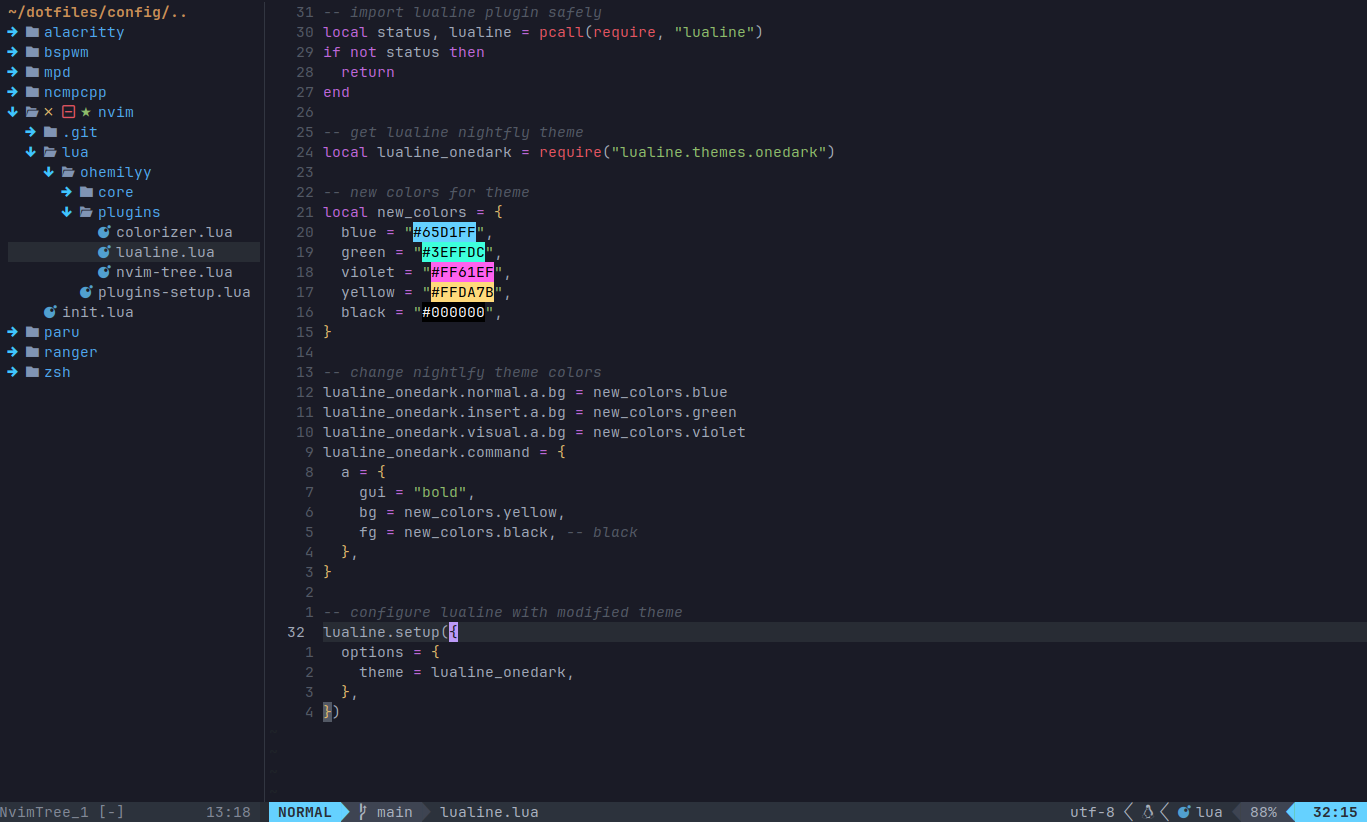Expand the alacritty folder arrow
The height and width of the screenshot is (822, 1367).
(x=12, y=32)
